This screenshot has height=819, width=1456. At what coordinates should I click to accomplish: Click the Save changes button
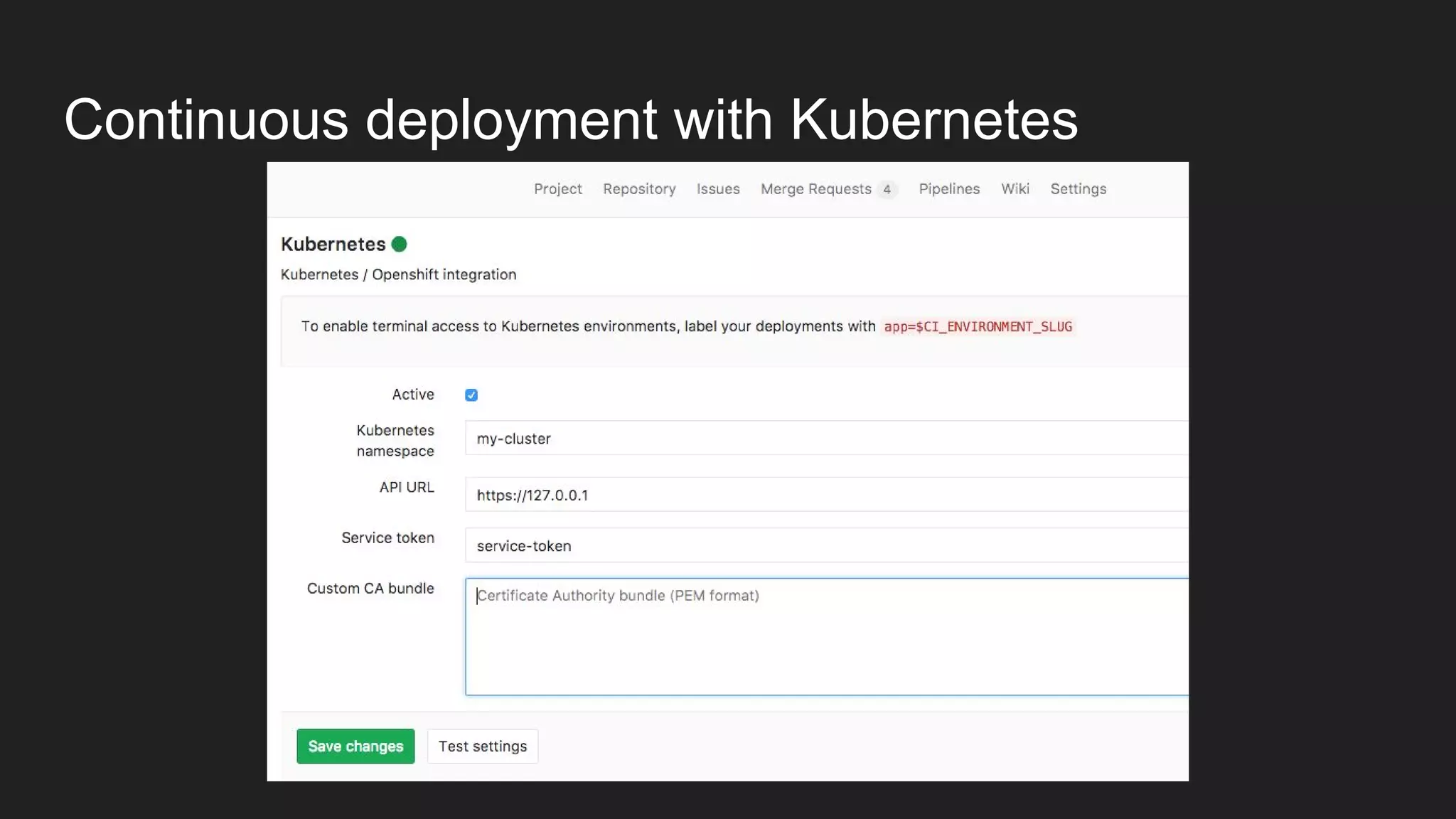(x=355, y=746)
